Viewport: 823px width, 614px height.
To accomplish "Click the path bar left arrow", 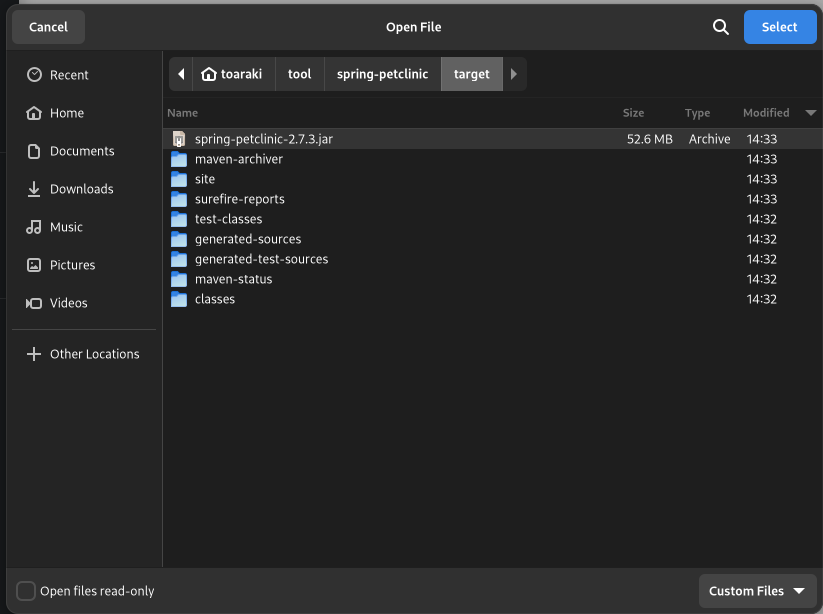I will tap(181, 74).
